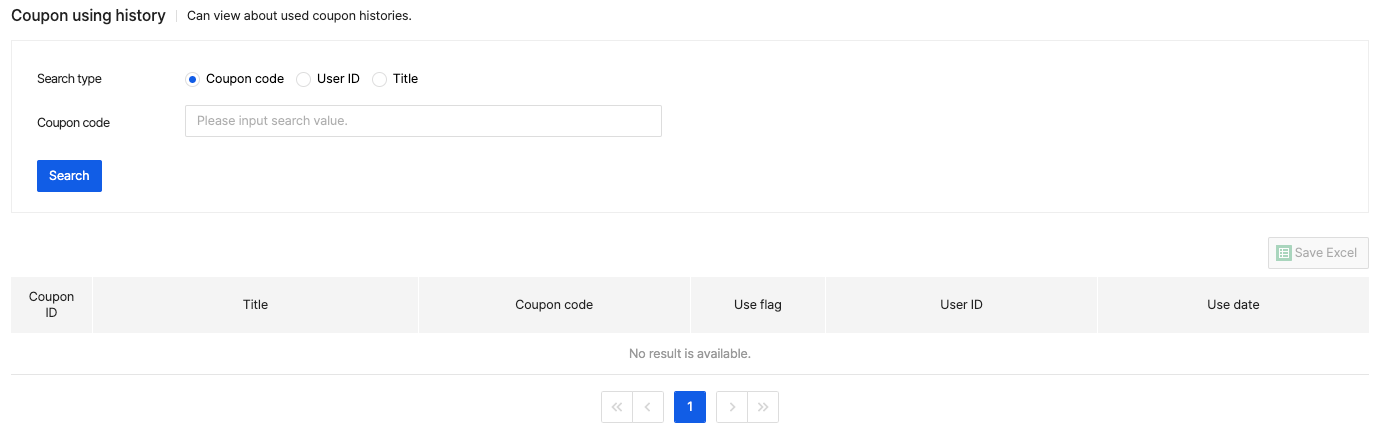Click the 'Can view about used coupon histories' description
Image resolution: width=1383 pixels, height=432 pixels.
[x=299, y=16]
